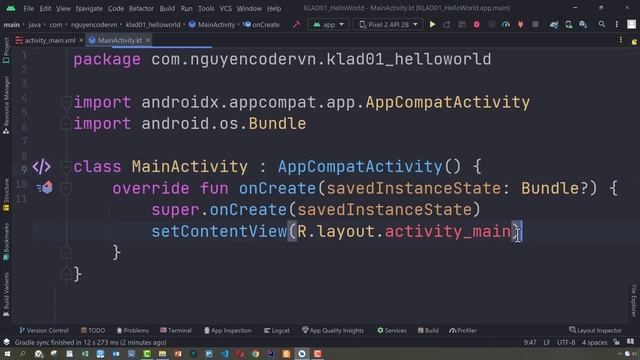Toggle the File Explorer sidebar button
Screen dimensions: 640x360
[634, 300]
